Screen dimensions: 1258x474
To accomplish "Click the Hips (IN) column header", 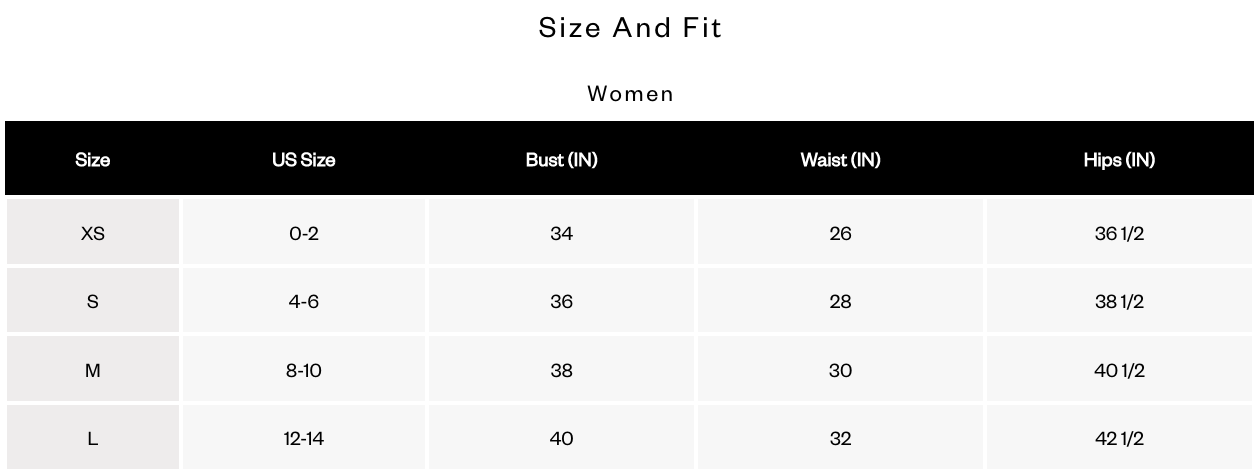I will (x=1119, y=160).
